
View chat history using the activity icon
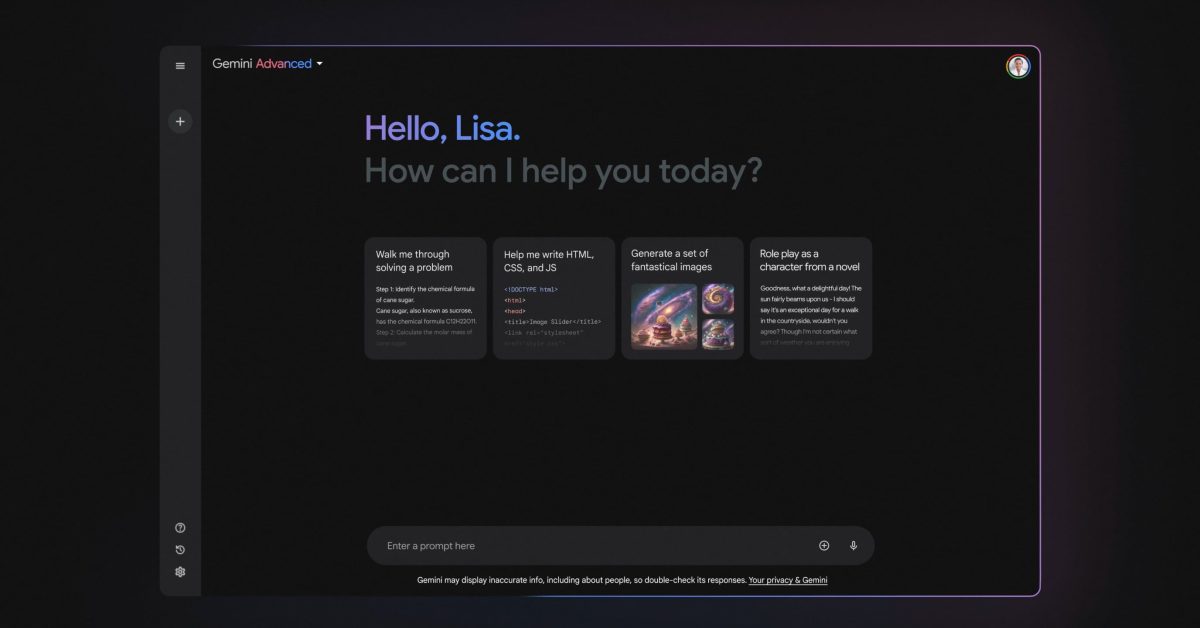coord(180,549)
